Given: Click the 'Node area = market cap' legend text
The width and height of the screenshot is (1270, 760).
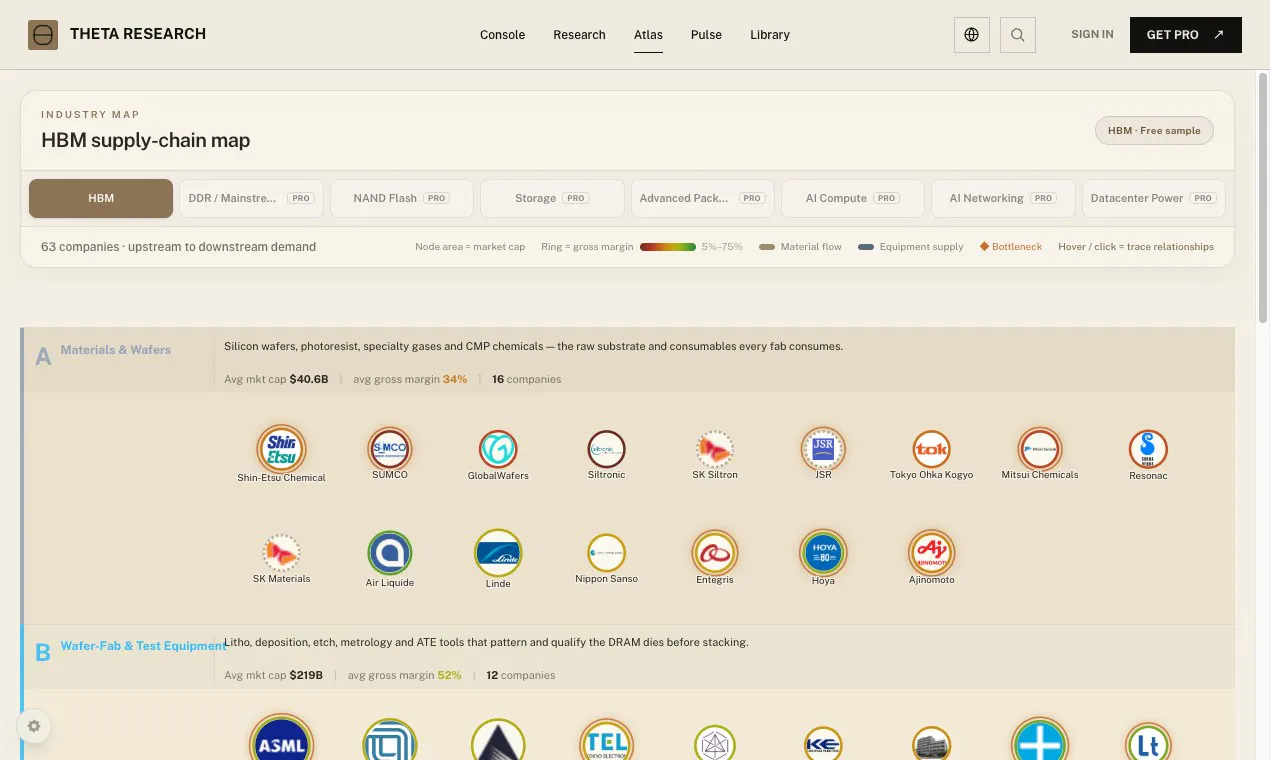Looking at the screenshot, I should pyautogui.click(x=470, y=247).
